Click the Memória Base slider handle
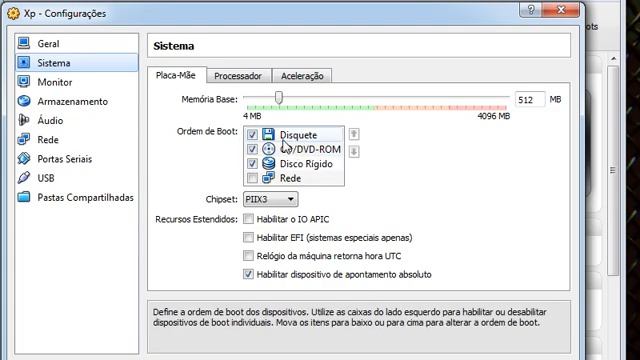640x360 pixels. click(x=278, y=98)
